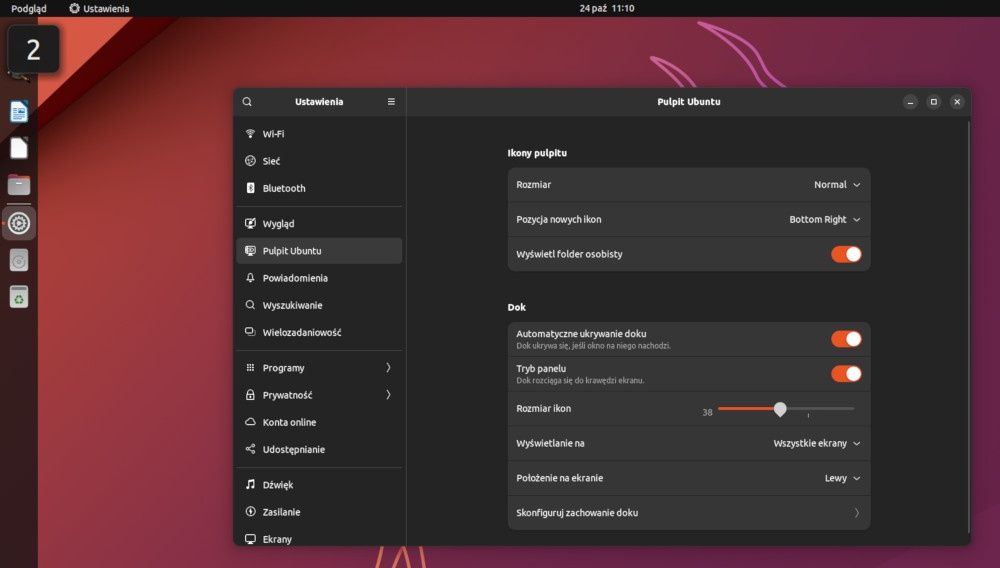The width and height of the screenshot is (1000, 568).
Task: Click the Bluetooth icon in sidebar
Action: pos(250,188)
